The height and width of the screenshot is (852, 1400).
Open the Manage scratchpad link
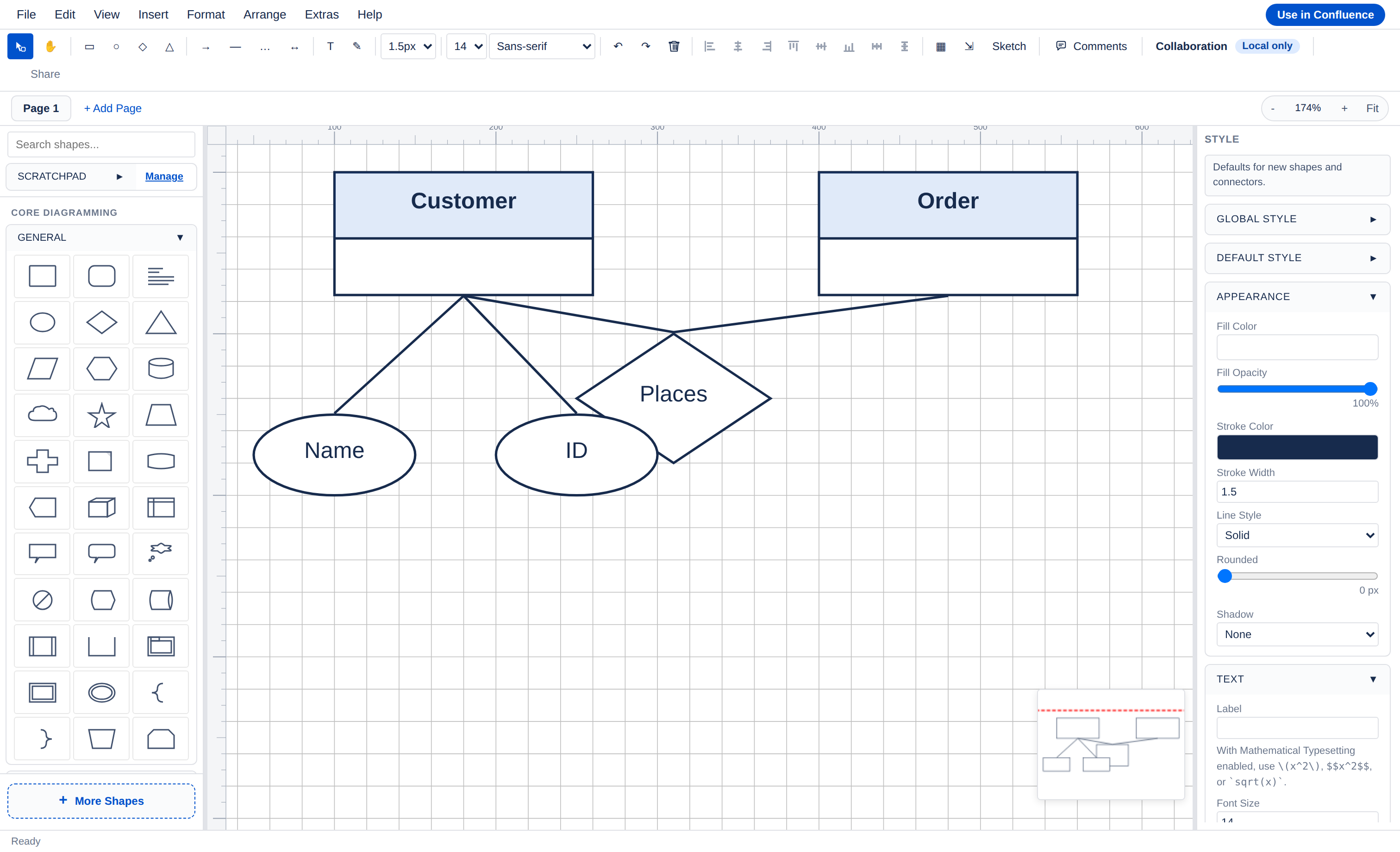pyautogui.click(x=163, y=177)
